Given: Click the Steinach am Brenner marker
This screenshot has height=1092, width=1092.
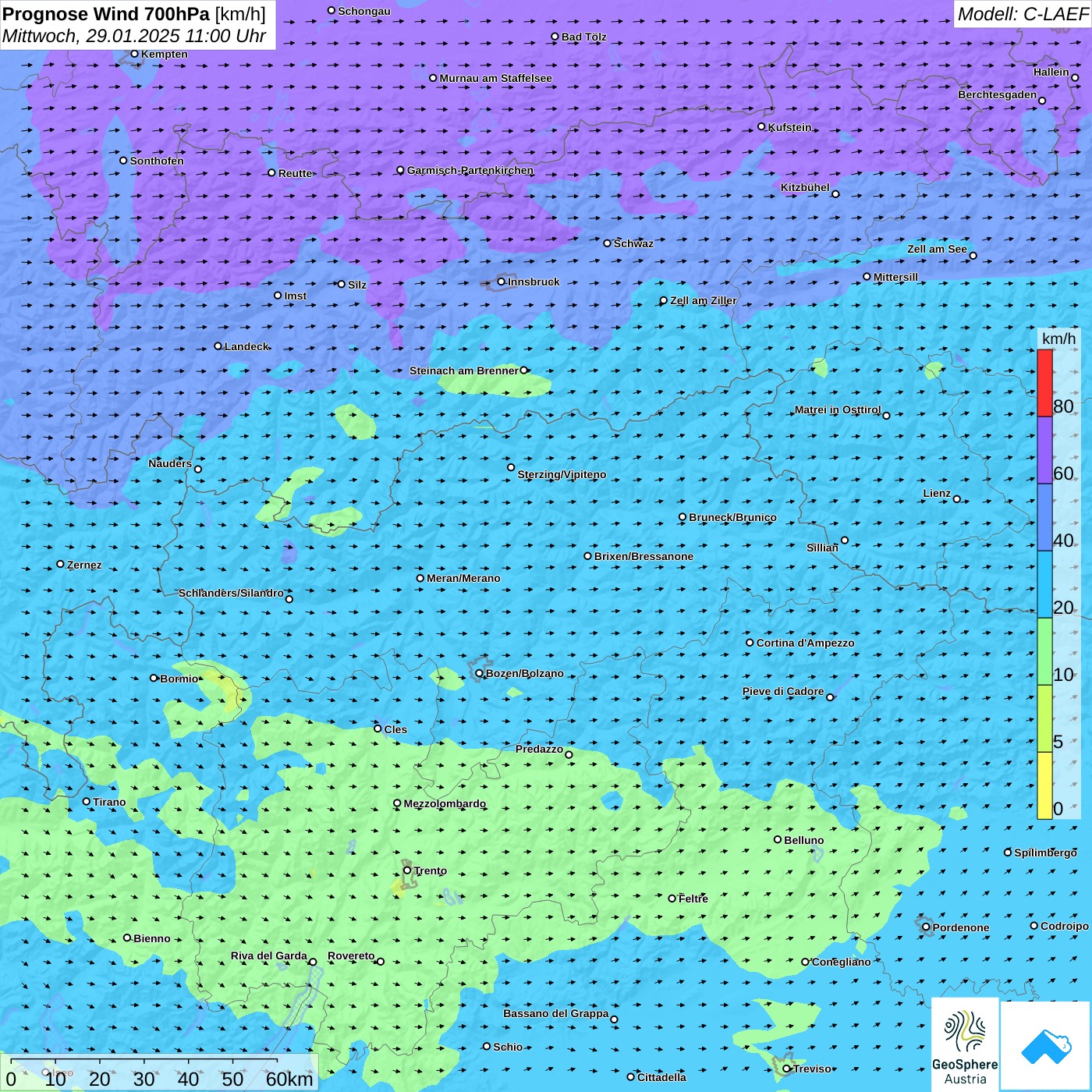Looking at the screenshot, I should click(x=523, y=370).
